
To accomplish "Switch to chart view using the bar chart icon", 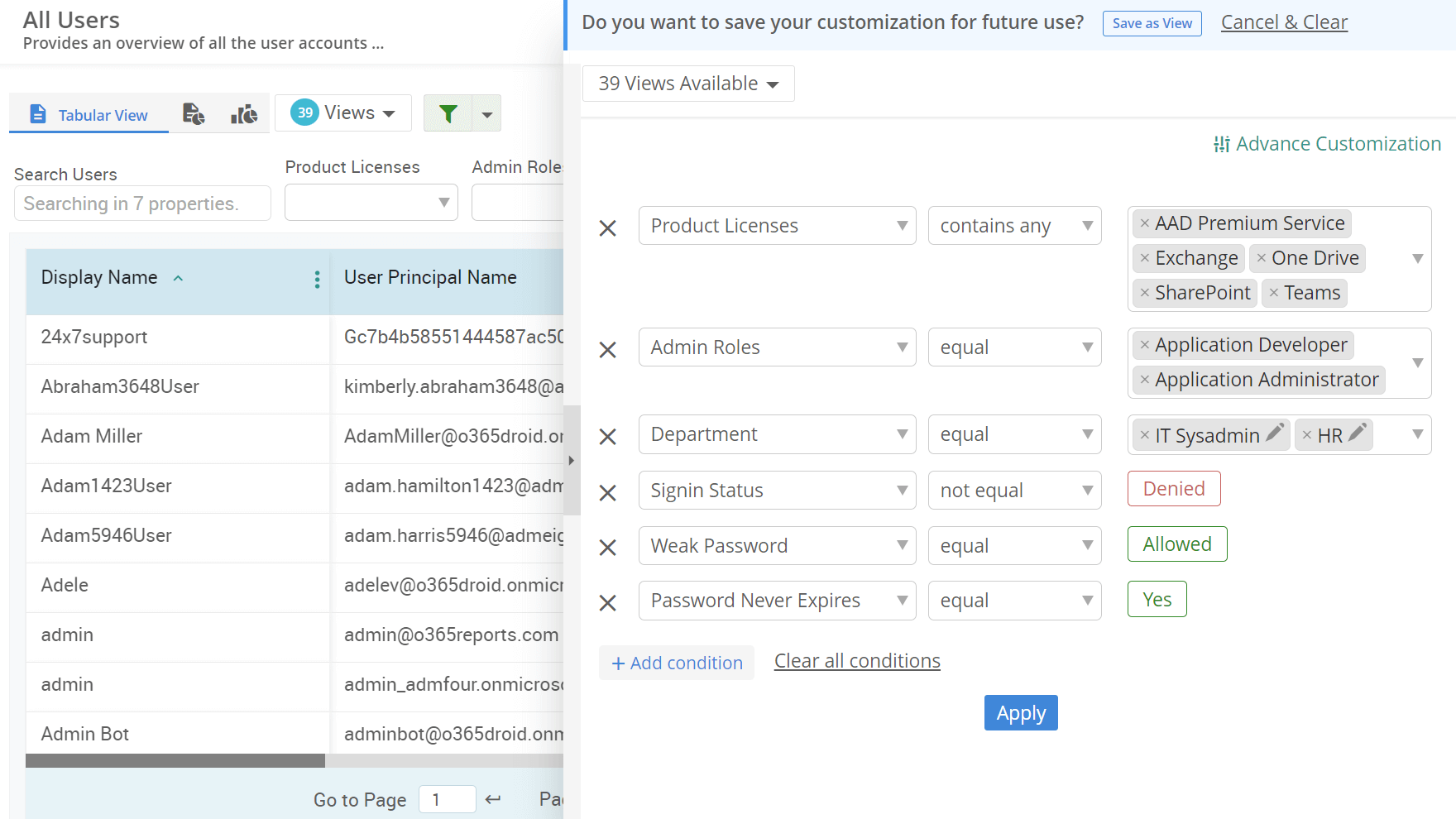I will [244, 113].
